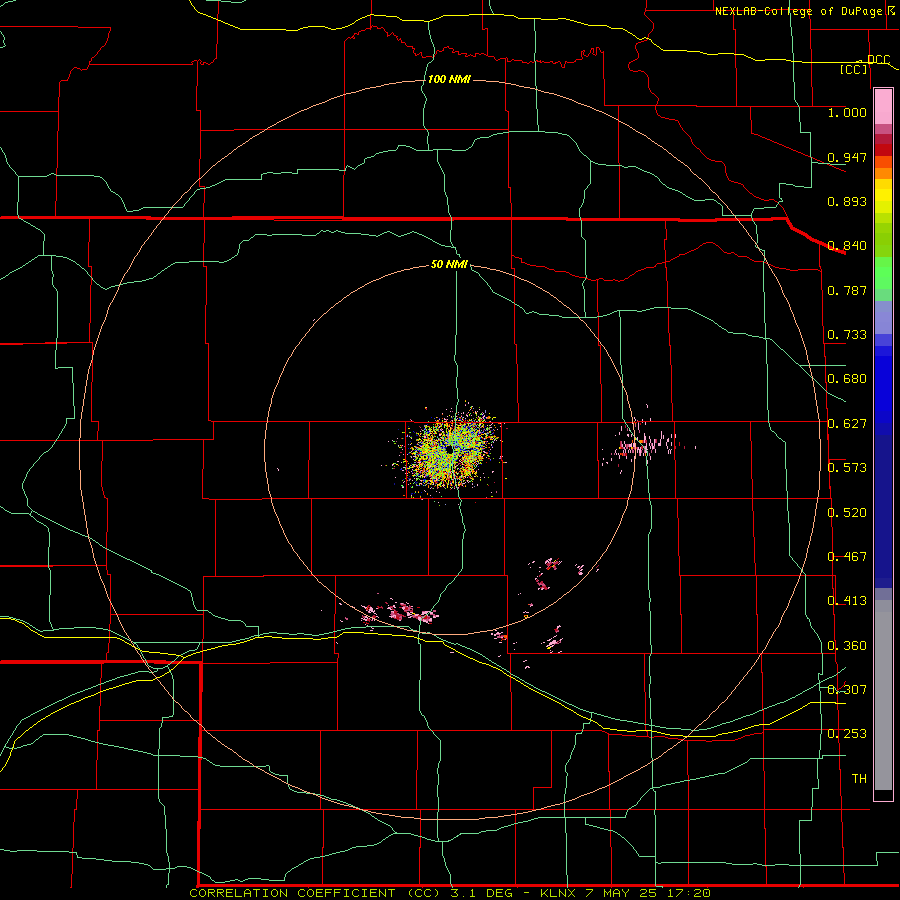
Task: Click the DCC label near the top right
Action: pos(878,59)
